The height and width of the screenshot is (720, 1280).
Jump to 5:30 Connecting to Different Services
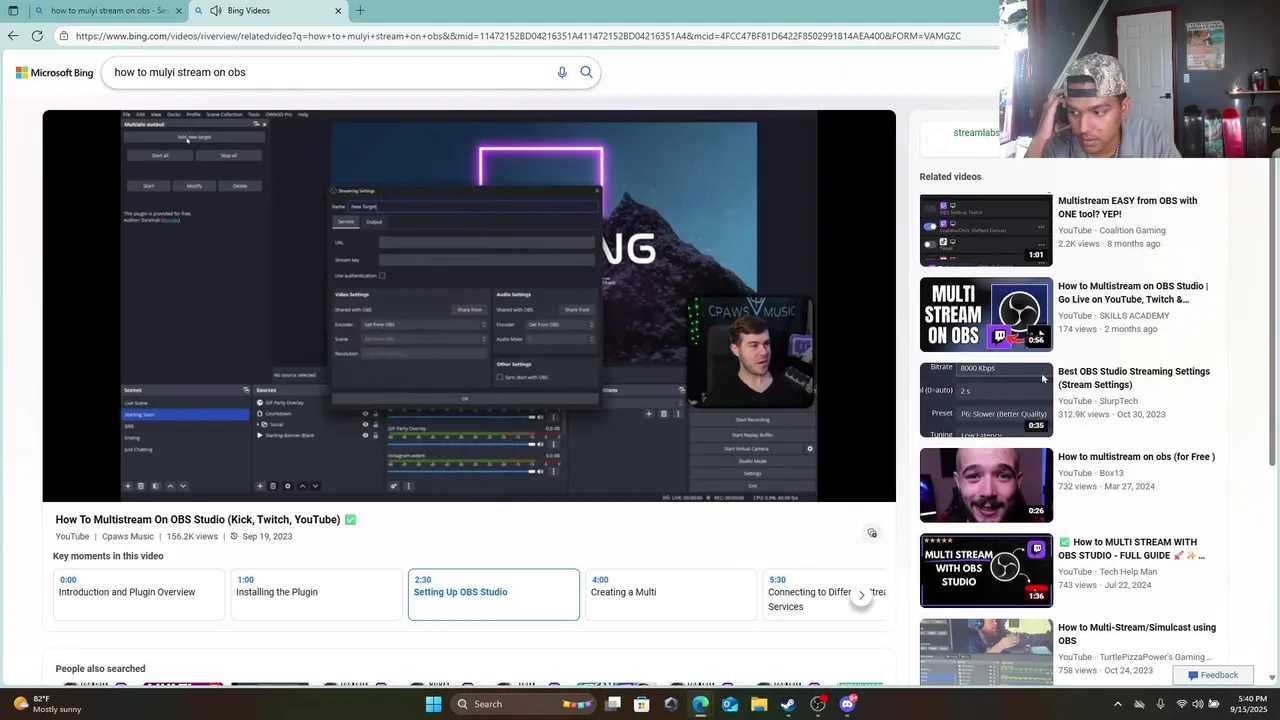(x=825, y=594)
